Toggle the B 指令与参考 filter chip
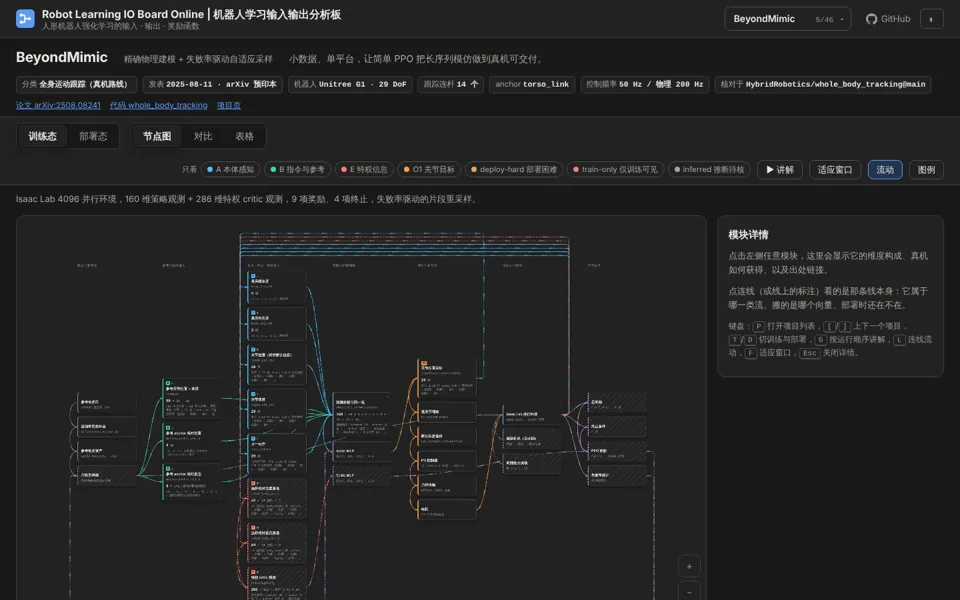Screen dimensions: 960x600 pyautogui.click(x=298, y=170)
